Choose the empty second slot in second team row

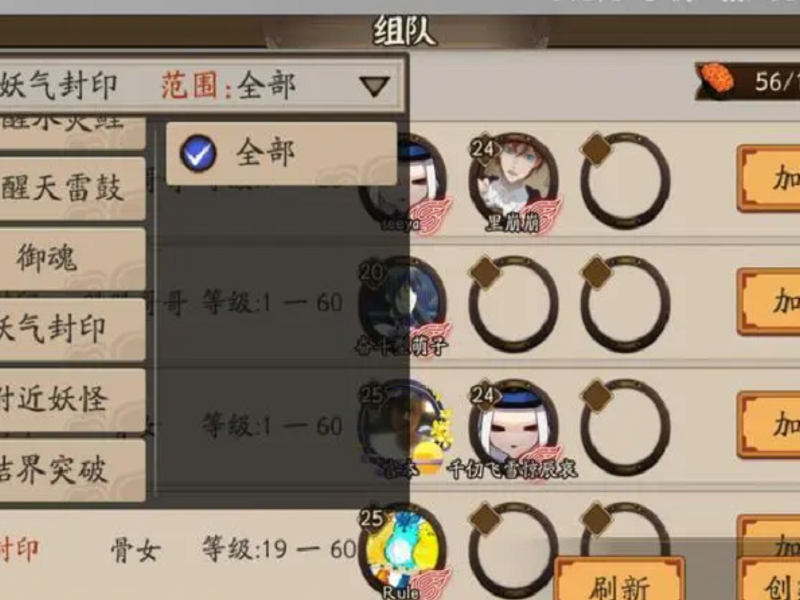(x=513, y=304)
